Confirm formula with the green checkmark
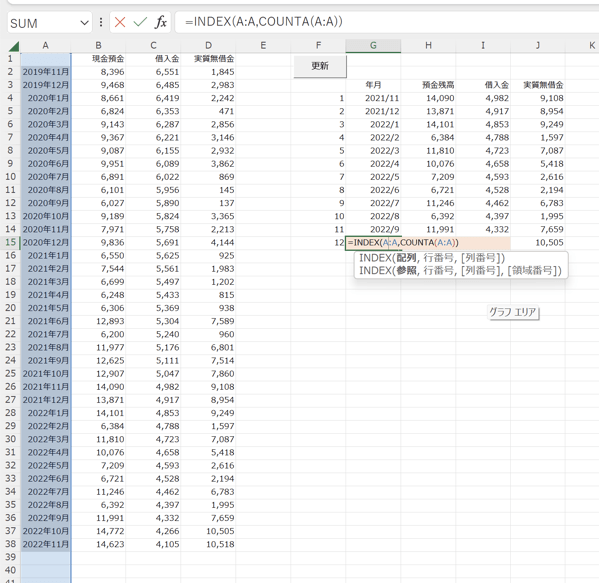 pyautogui.click(x=140, y=23)
